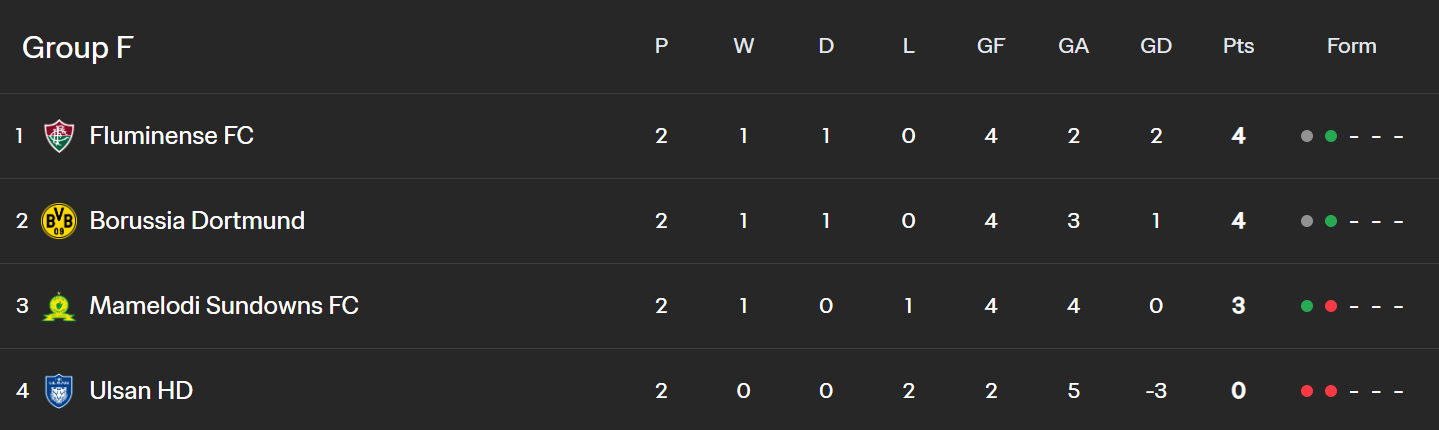This screenshot has width=1439, height=430.
Task: Open the Borussia Dortmund team page
Action: point(197,221)
